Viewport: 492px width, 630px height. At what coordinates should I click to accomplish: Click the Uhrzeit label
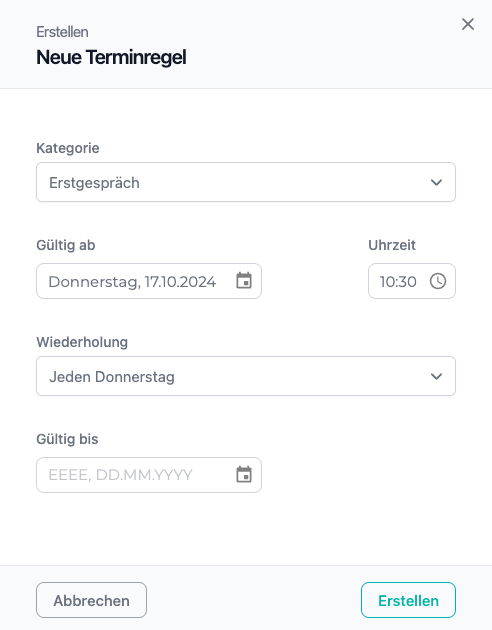click(392, 245)
